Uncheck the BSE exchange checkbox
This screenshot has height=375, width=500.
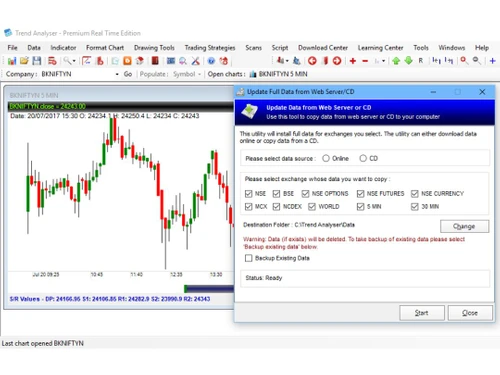coord(276,194)
